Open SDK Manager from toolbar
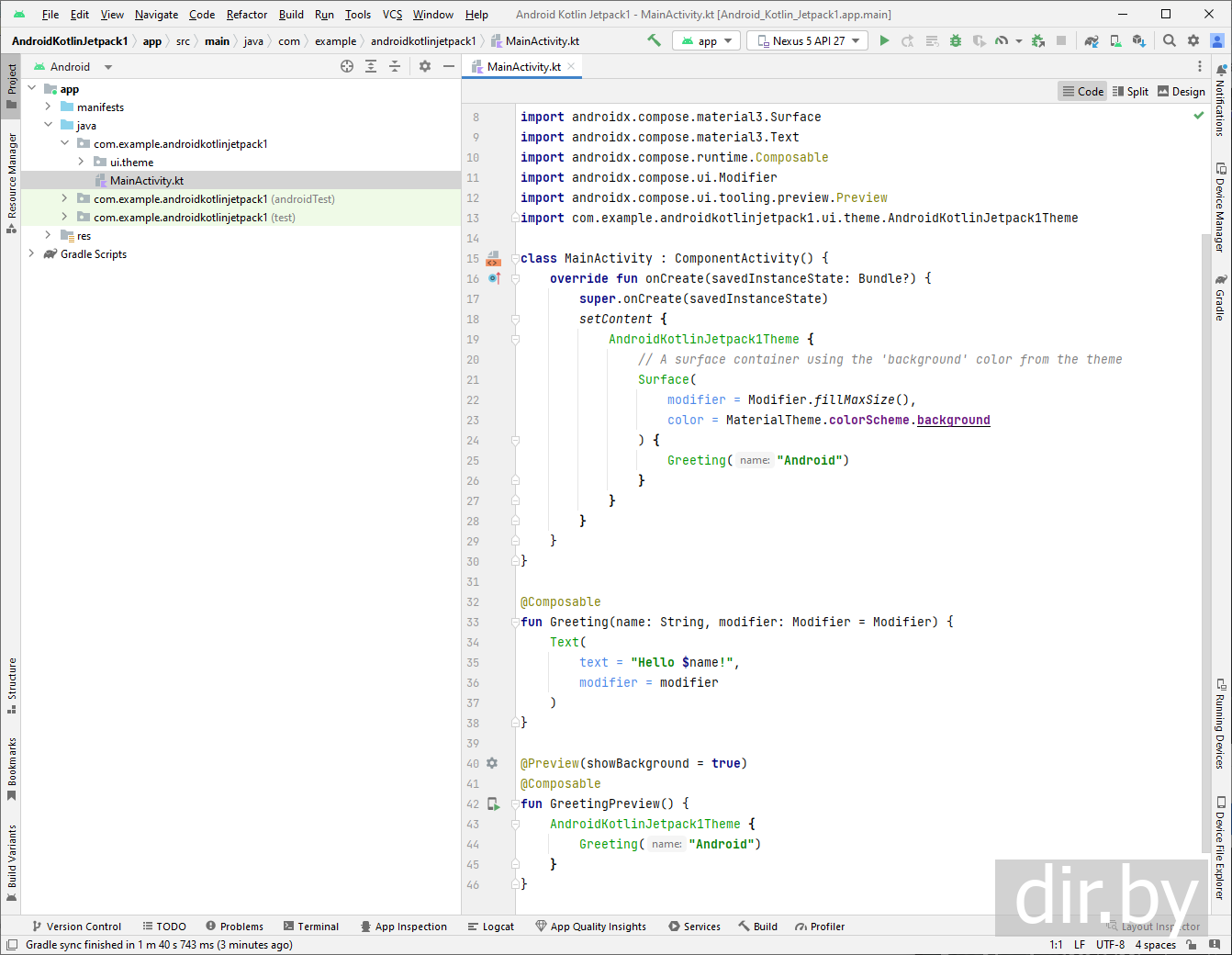This screenshot has height=955, width=1232. [1139, 40]
